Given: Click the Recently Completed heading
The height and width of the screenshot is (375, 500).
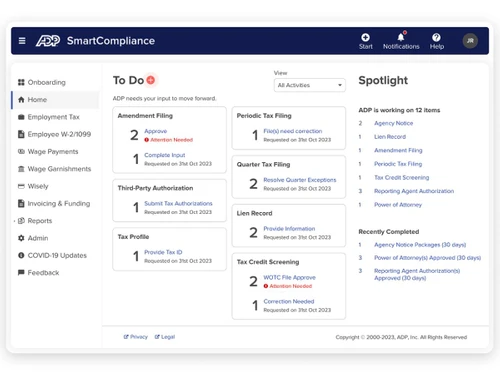Looking at the screenshot, I should [x=389, y=232].
